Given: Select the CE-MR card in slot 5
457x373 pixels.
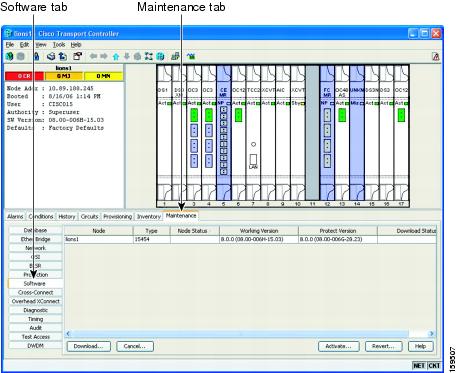Looking at the screenshot, I should pos(223,133).
